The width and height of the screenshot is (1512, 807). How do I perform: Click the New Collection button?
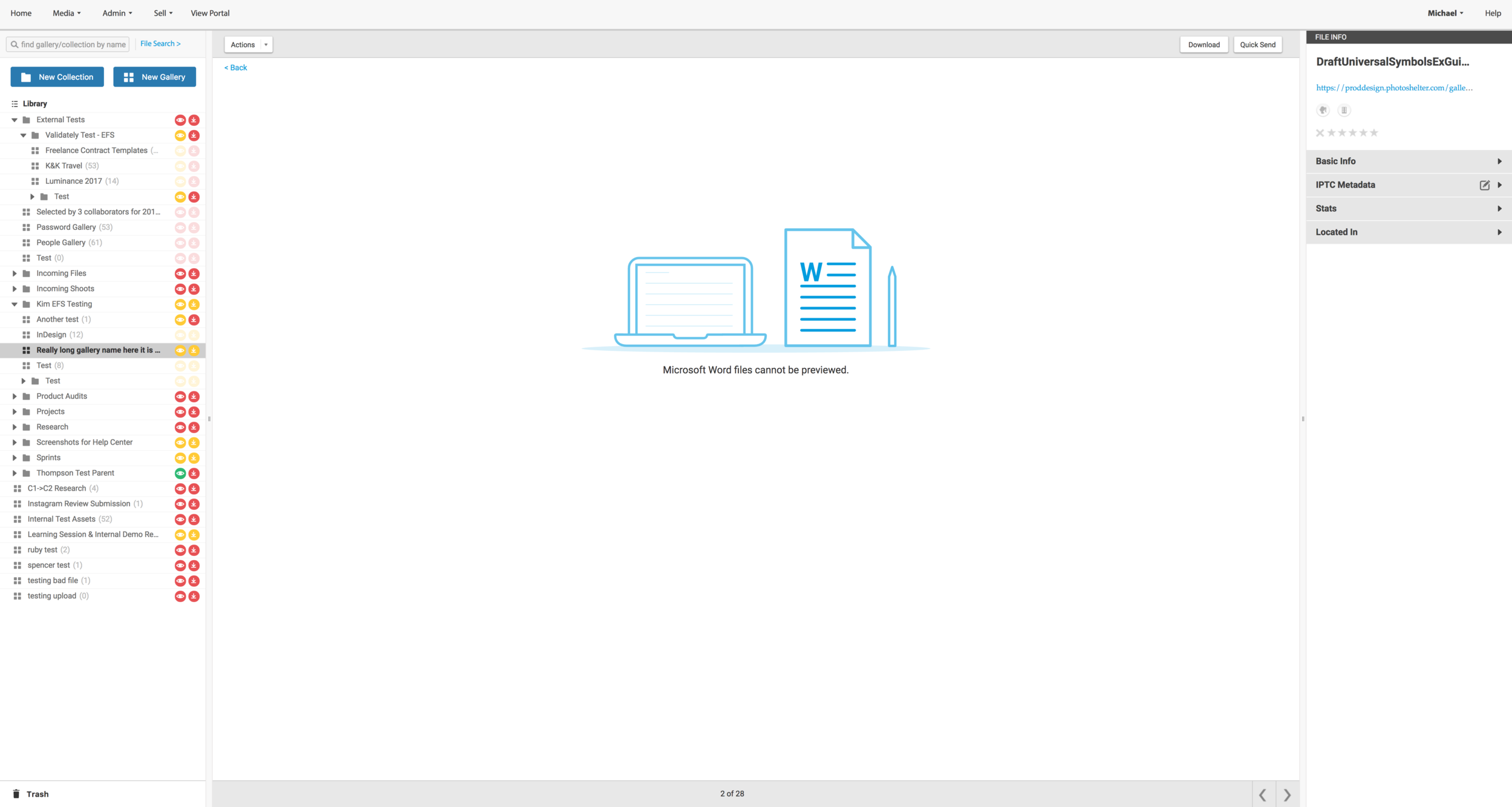pos(57,77)
